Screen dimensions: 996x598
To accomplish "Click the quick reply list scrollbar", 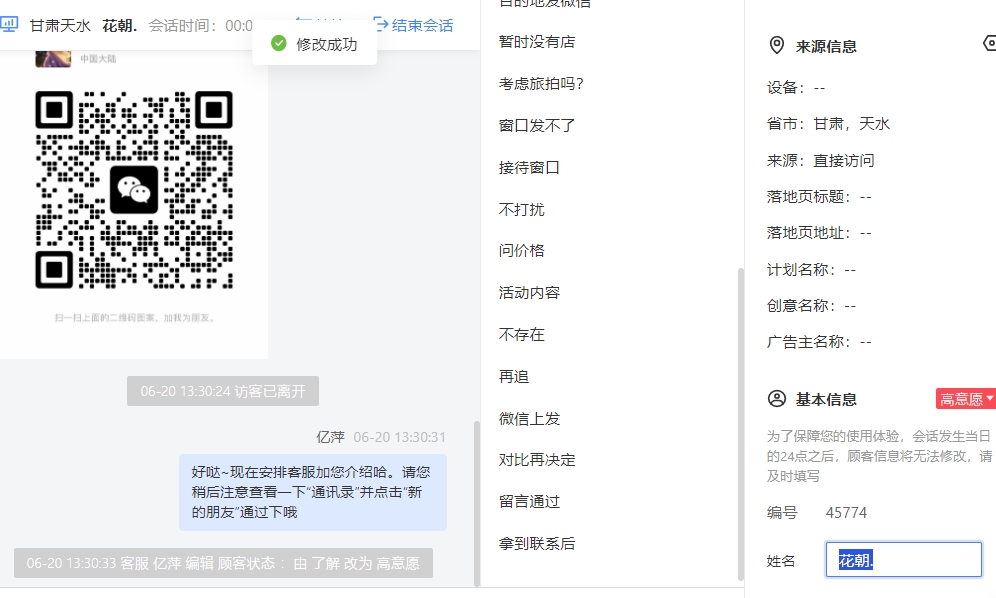I will [740, 425].
